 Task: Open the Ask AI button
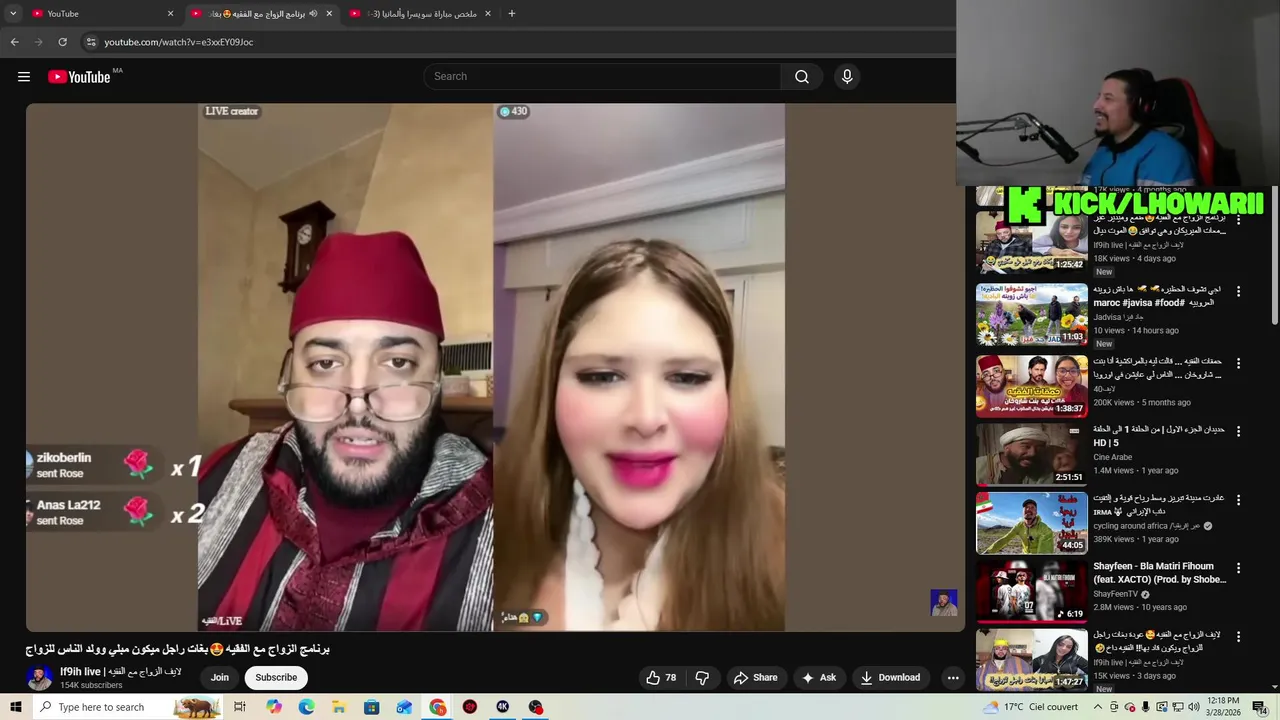click(819, 677)
